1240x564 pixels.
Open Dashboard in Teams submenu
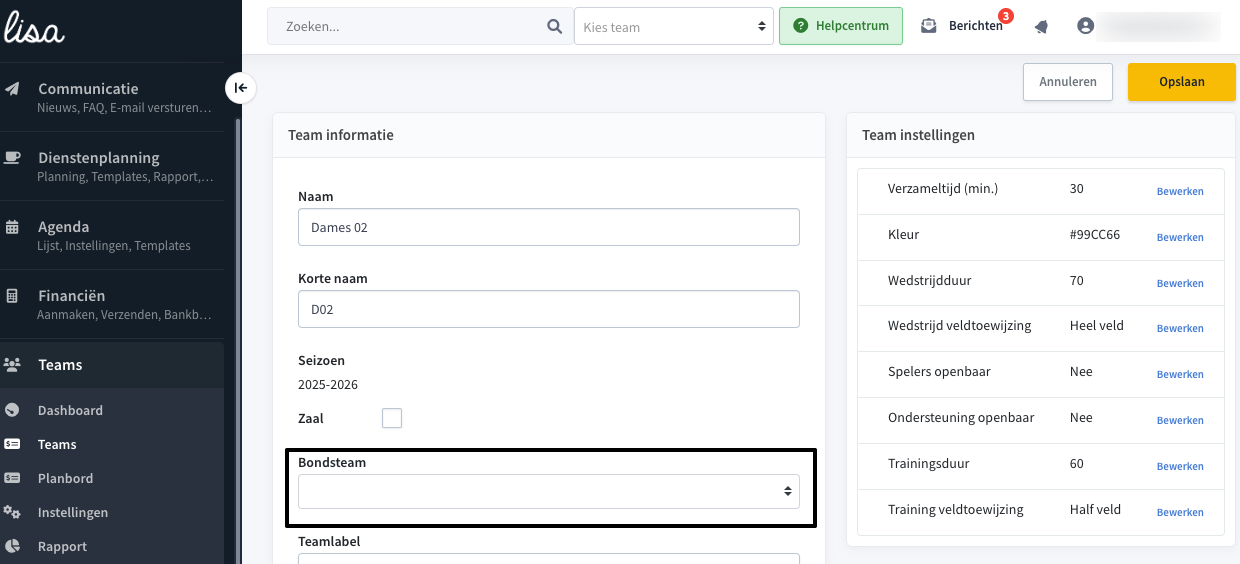(x=70, y=410)
